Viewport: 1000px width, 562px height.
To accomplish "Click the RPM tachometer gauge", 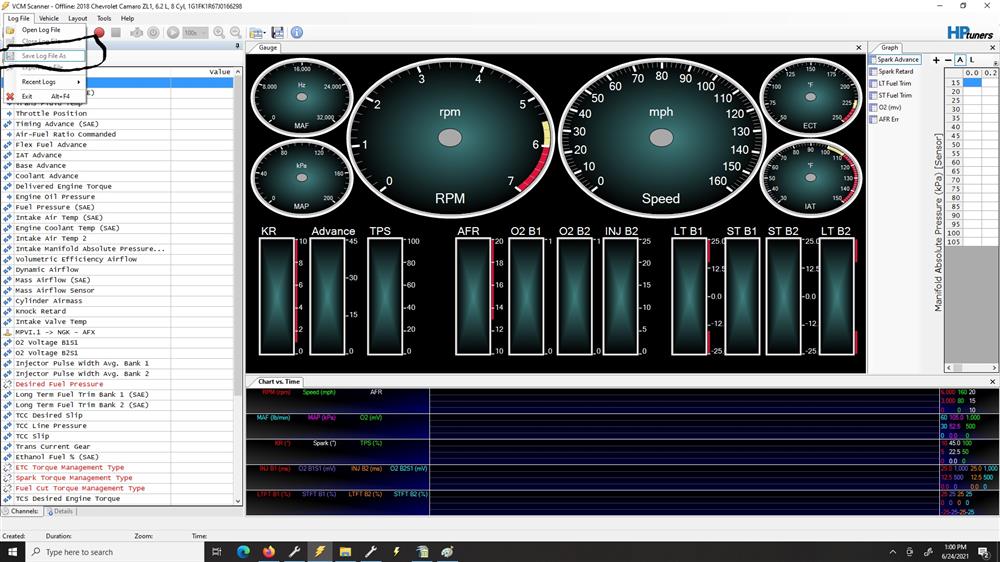I will click(450, 138).
